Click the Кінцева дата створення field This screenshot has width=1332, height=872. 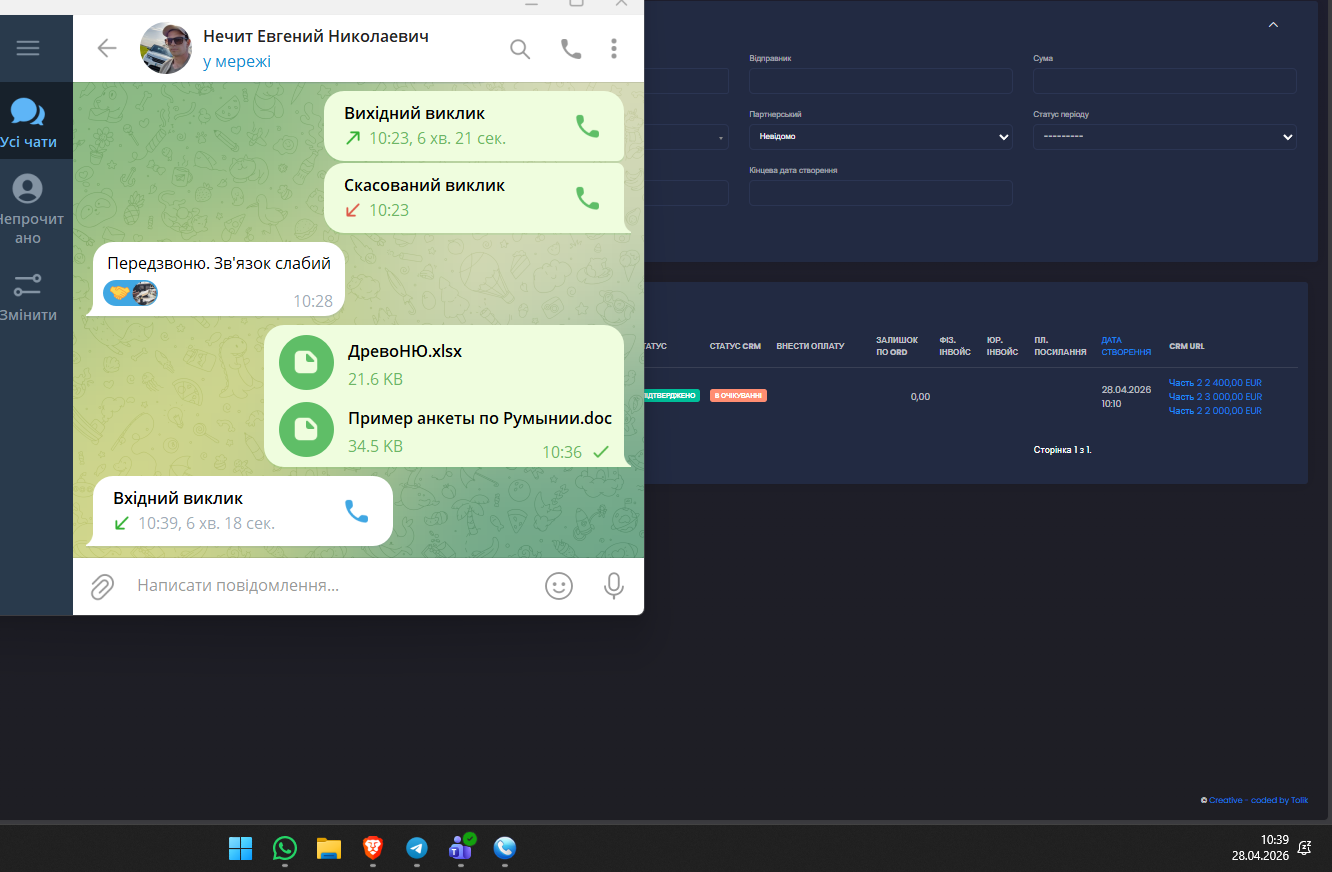[x=880, y=193]
